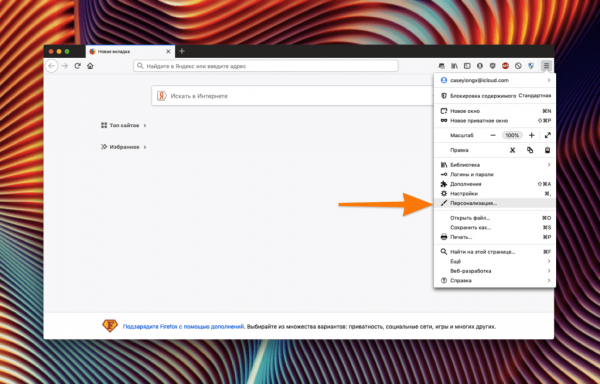Select the Новая вкладка tab
Viewport: 600px width, 384px height.
(130, 51)
